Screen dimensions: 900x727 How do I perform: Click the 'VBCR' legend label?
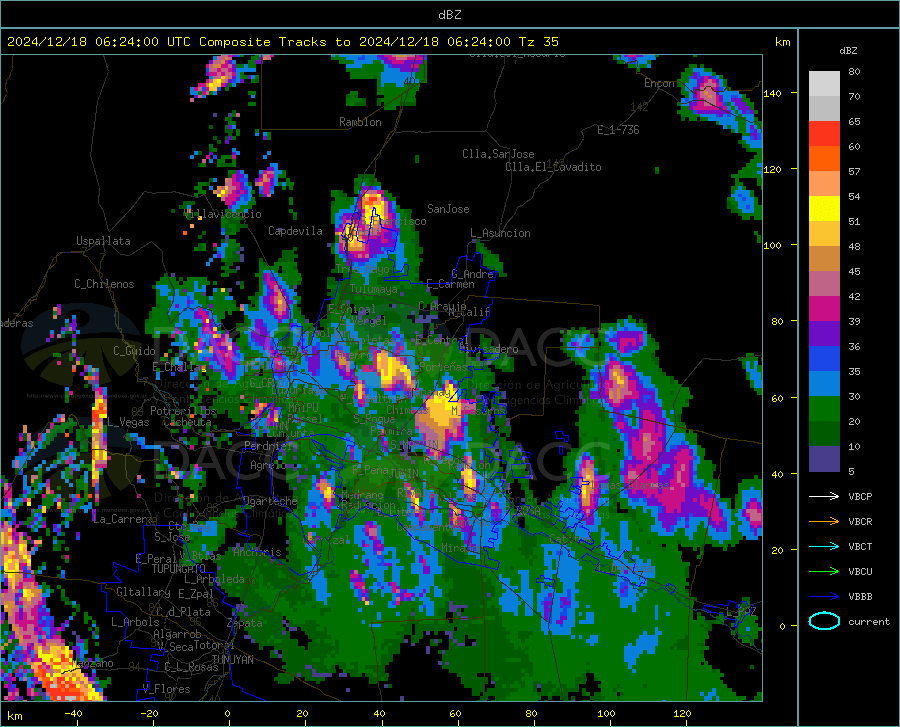[860, 521]
